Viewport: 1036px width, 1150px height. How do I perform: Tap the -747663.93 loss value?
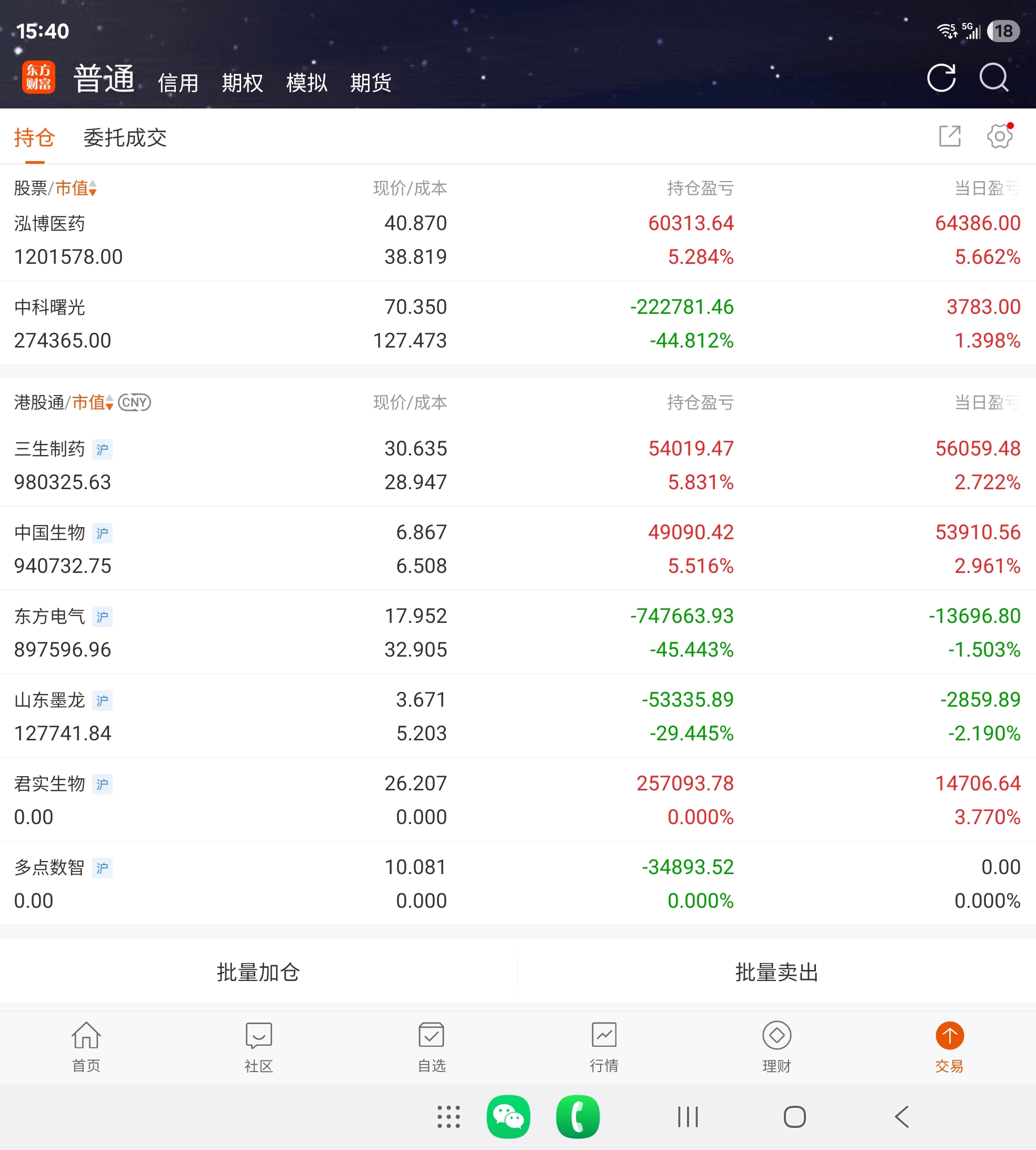[x=682, y=616]
